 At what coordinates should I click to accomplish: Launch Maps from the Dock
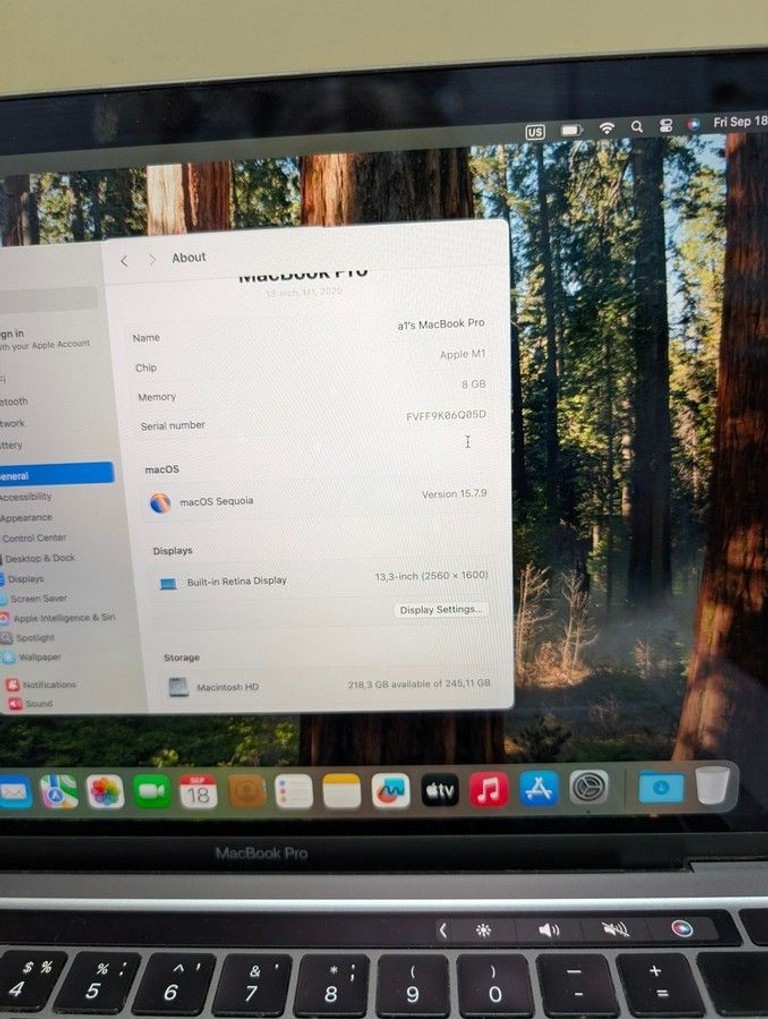point(58,791)
